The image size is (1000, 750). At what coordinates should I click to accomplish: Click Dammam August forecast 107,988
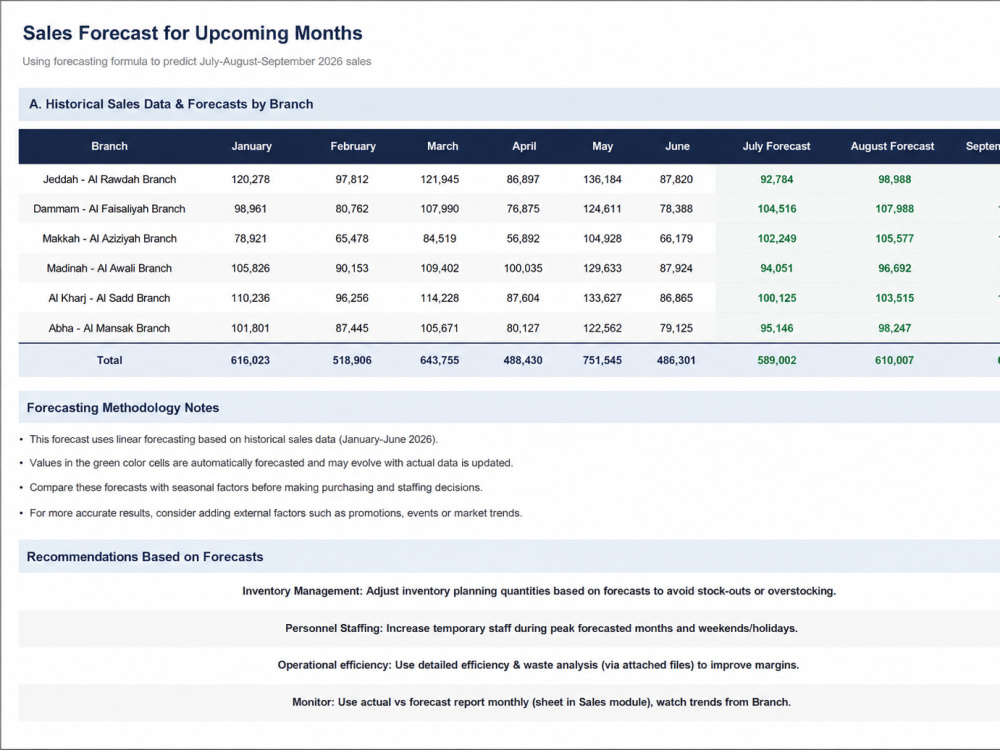pyautogui.click(x=895, y=209)
